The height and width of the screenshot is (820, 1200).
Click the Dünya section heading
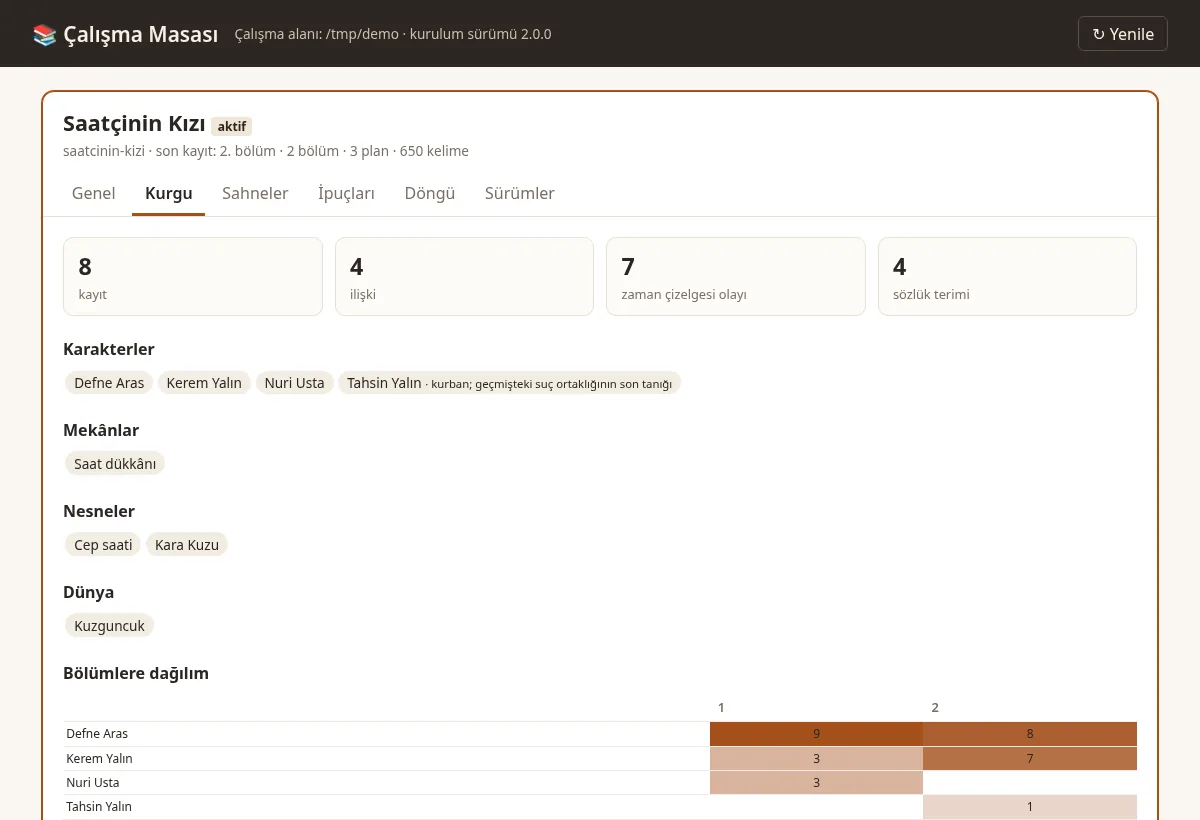click(x=87, y=592)
